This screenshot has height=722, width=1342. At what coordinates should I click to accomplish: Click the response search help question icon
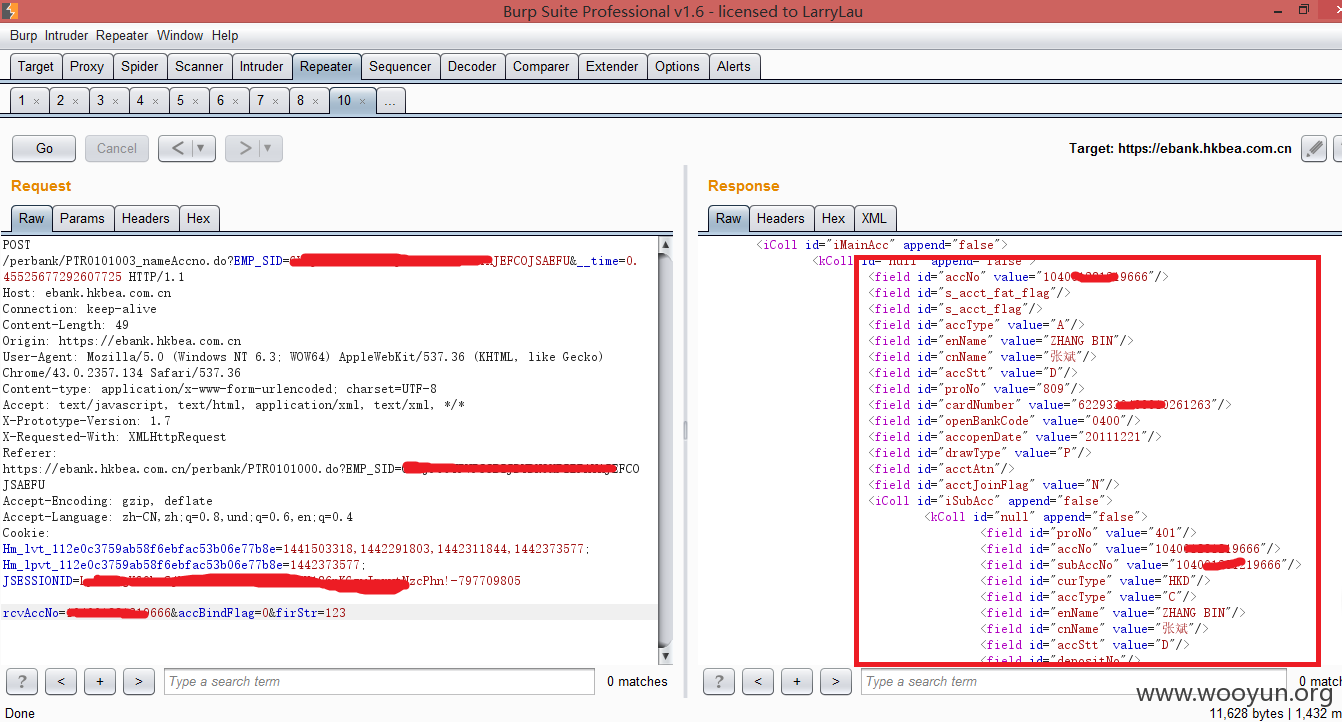pyautogui.click(x=719, y=682)
